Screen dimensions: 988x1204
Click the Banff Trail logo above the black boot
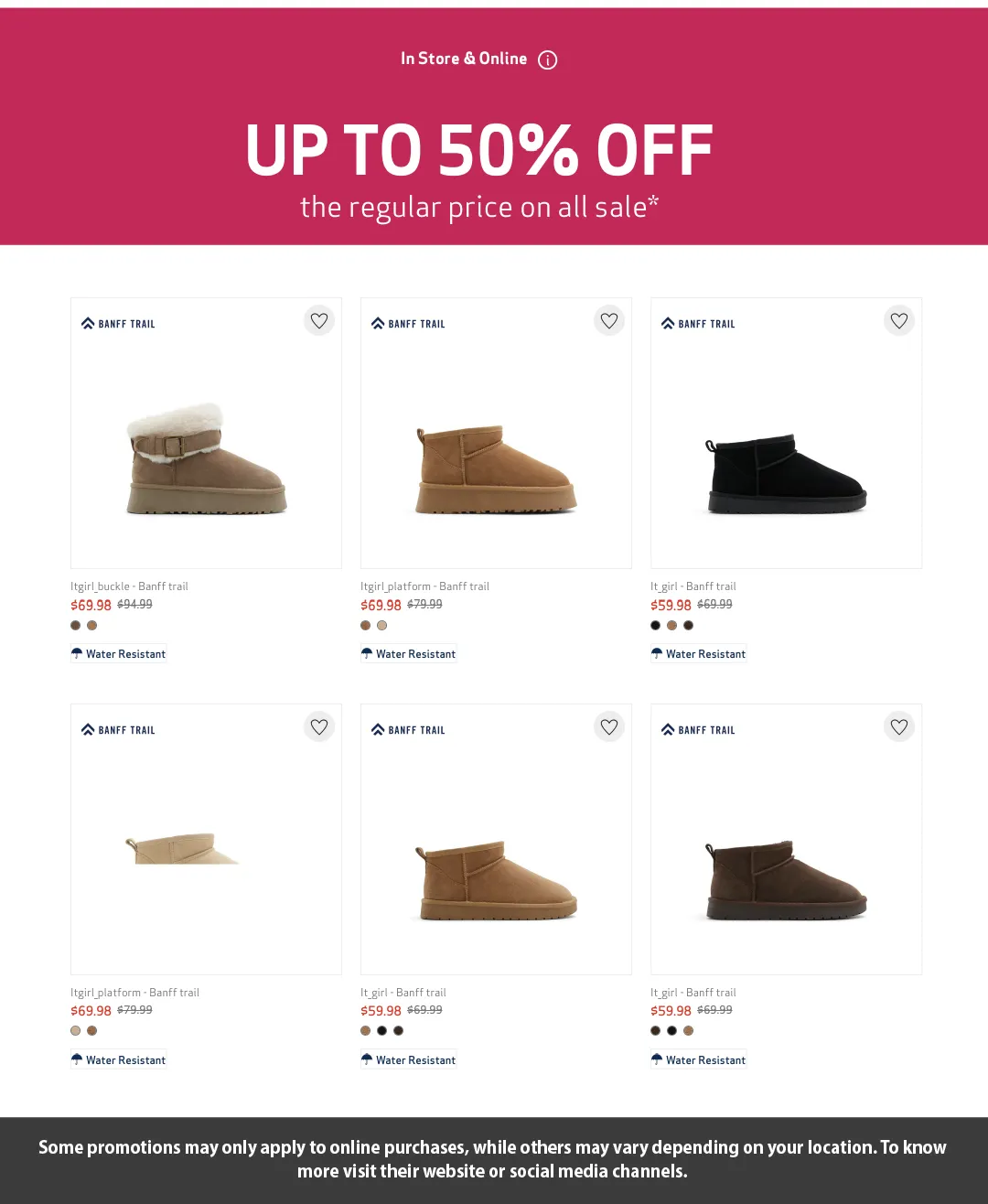[699, 324]
